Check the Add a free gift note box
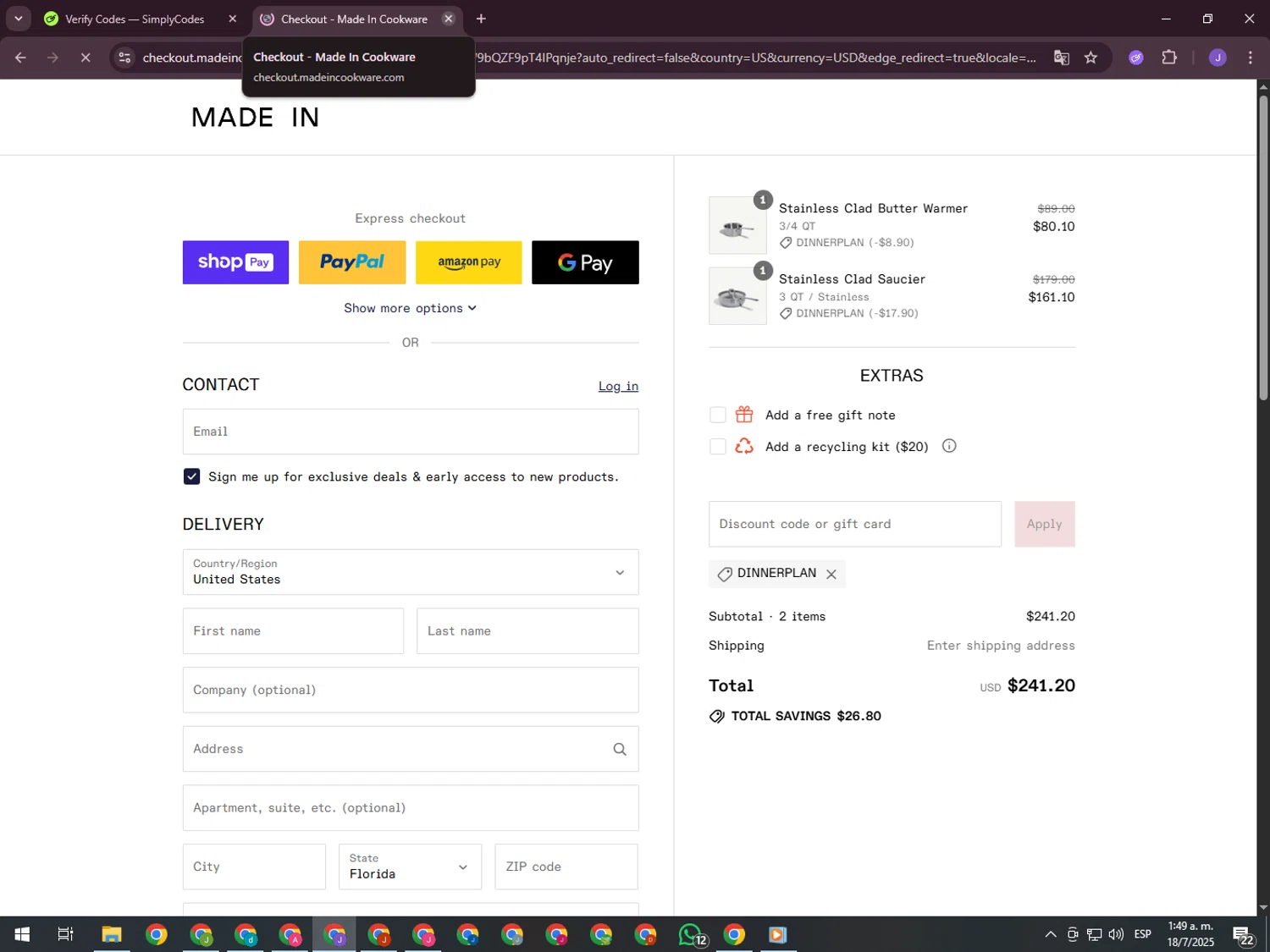1270x952 pixels. [718, 415]
